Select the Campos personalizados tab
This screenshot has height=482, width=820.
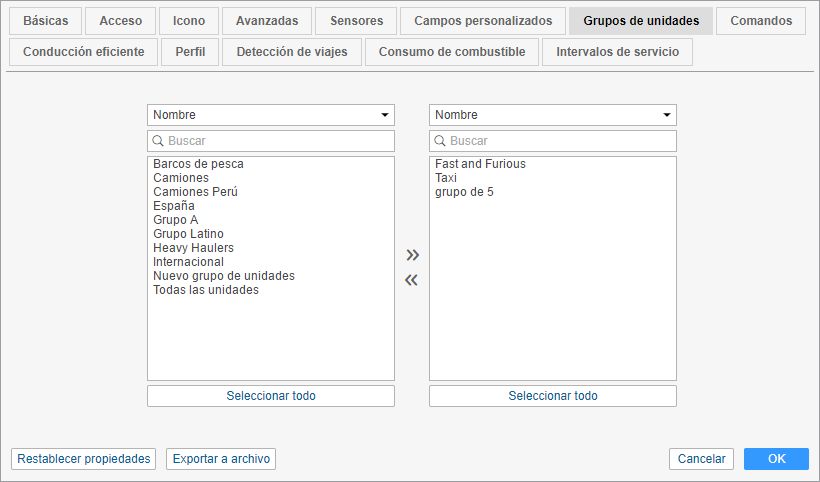click(483, 21)
